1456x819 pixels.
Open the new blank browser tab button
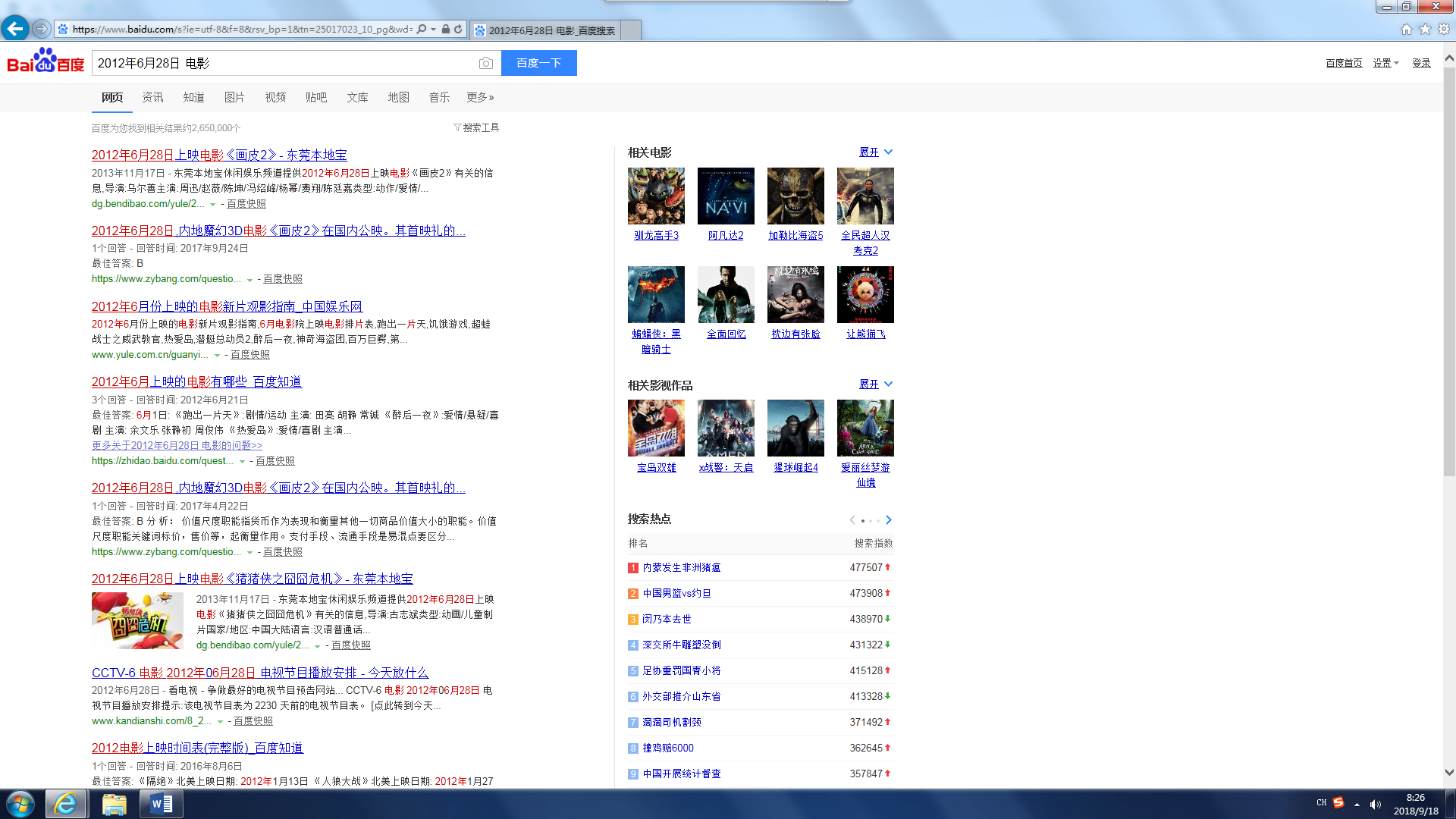[x=632, y=30]
